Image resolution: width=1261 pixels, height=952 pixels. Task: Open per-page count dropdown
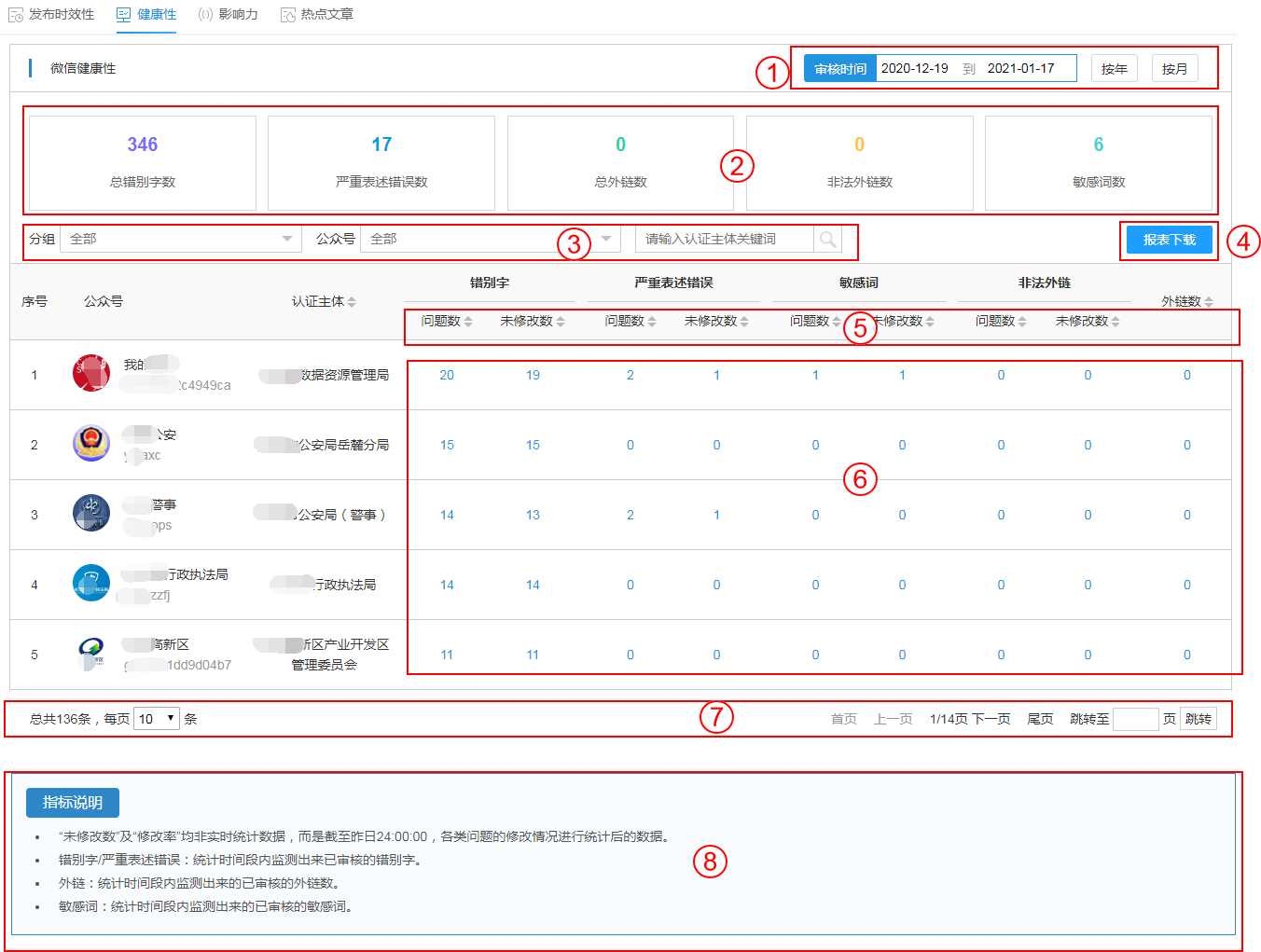coord(157,719)
